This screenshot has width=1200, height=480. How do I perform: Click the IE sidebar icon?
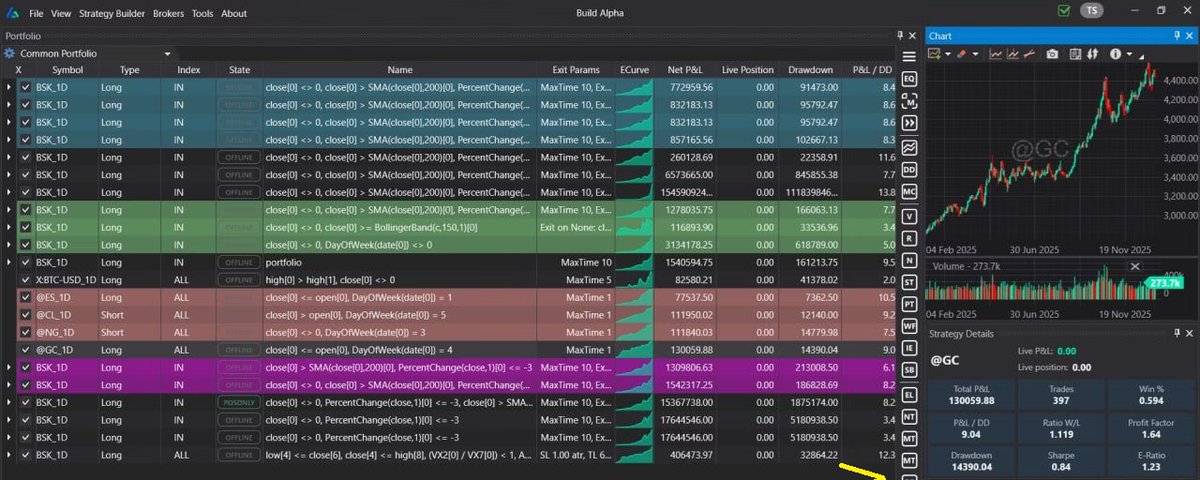(x=909, y=348)
